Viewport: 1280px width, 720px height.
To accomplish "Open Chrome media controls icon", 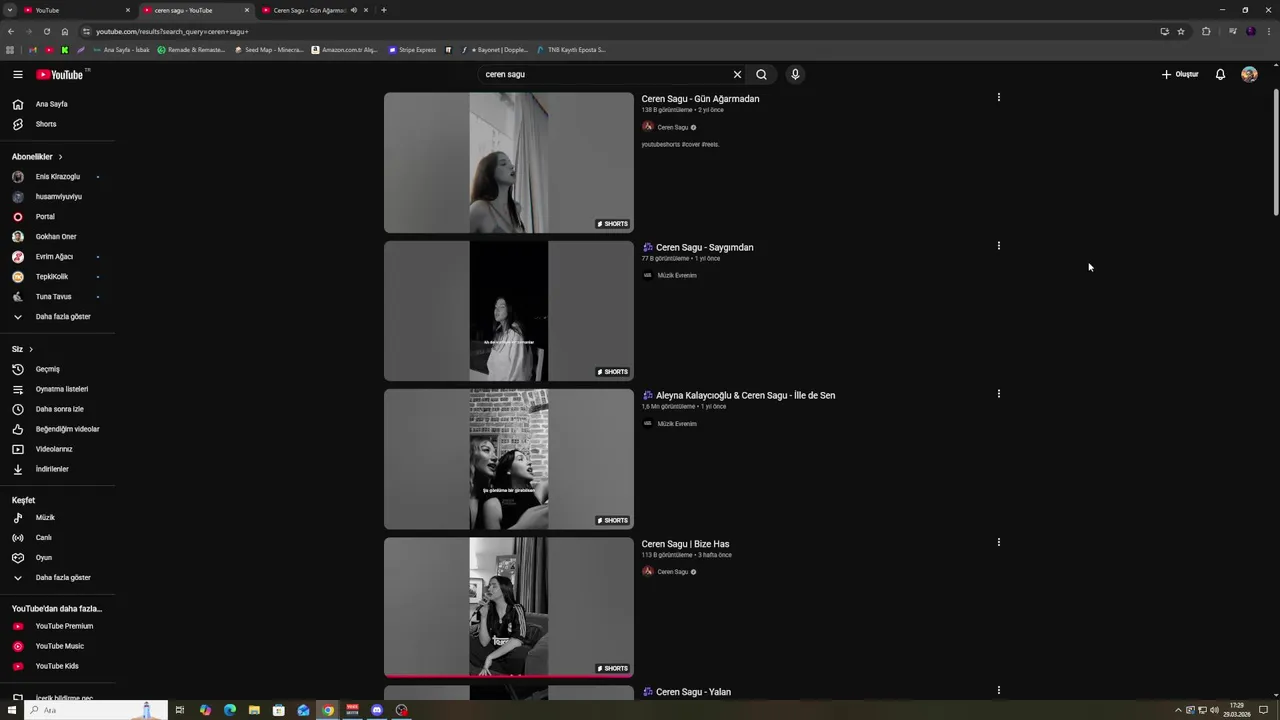I will (x=1232, y=31).
